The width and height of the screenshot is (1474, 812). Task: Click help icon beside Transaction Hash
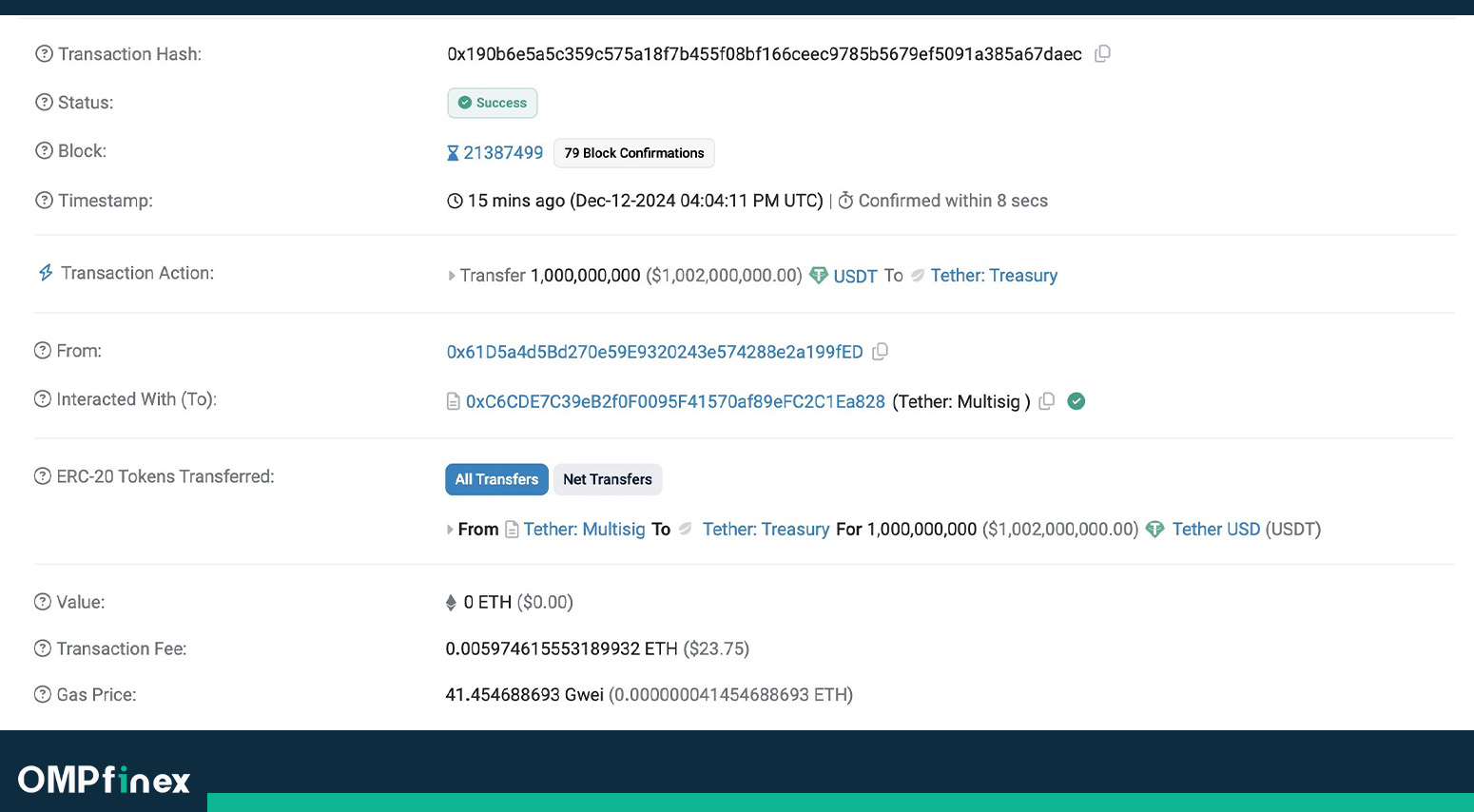(44, 54)
